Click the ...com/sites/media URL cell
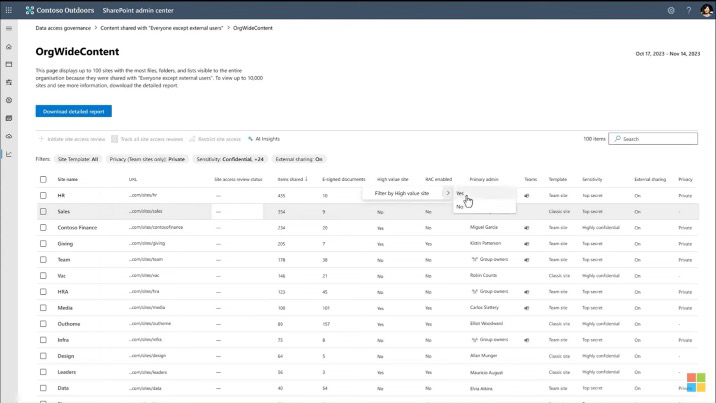Image resolution: width=716 pixels, height=403 pixels. 147,308
